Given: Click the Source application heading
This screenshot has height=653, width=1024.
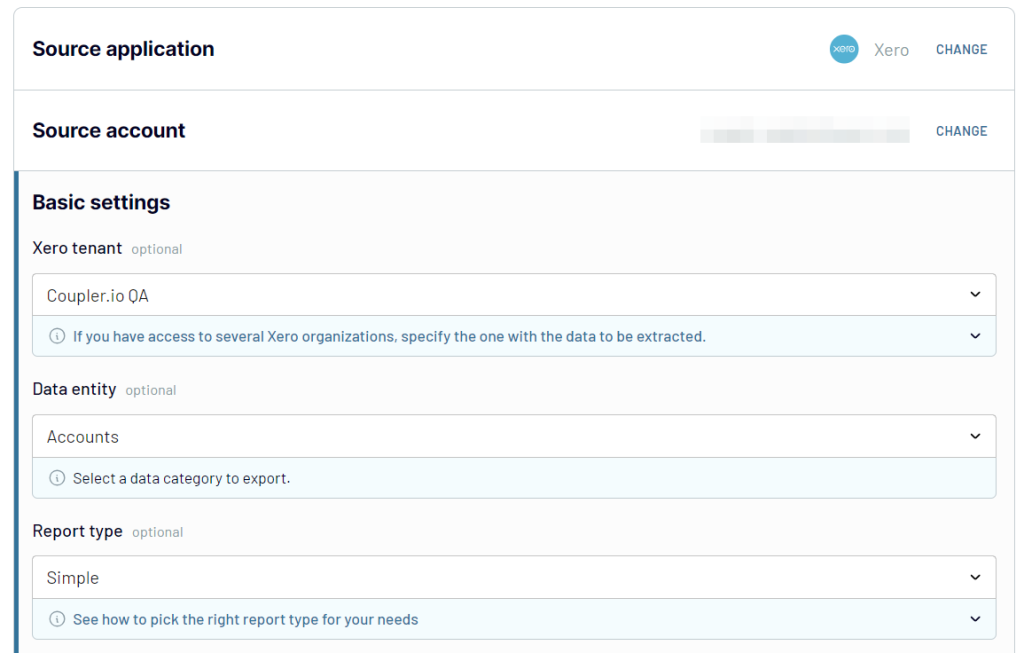Looking at the screenshot, I should [x=123, y=49].
